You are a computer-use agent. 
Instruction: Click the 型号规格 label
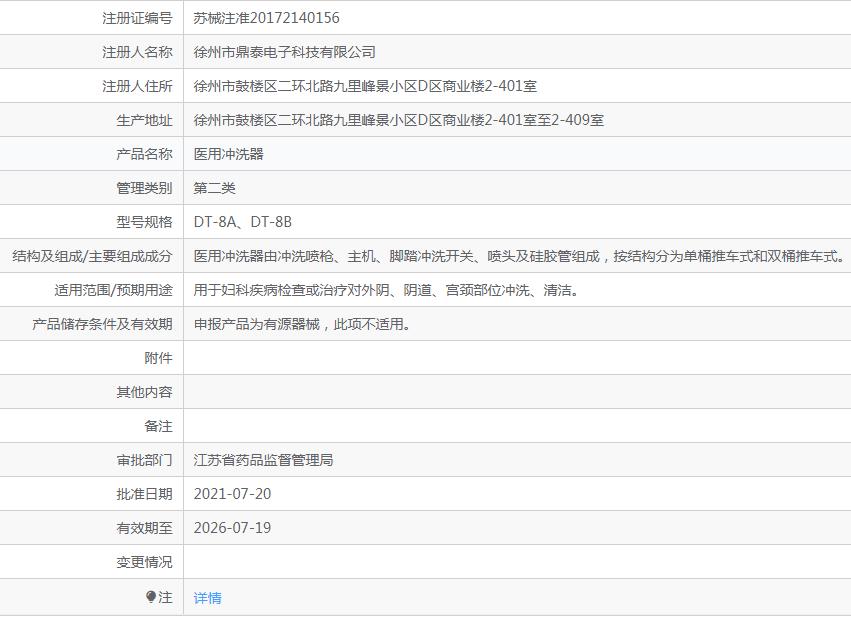(144, 222)
